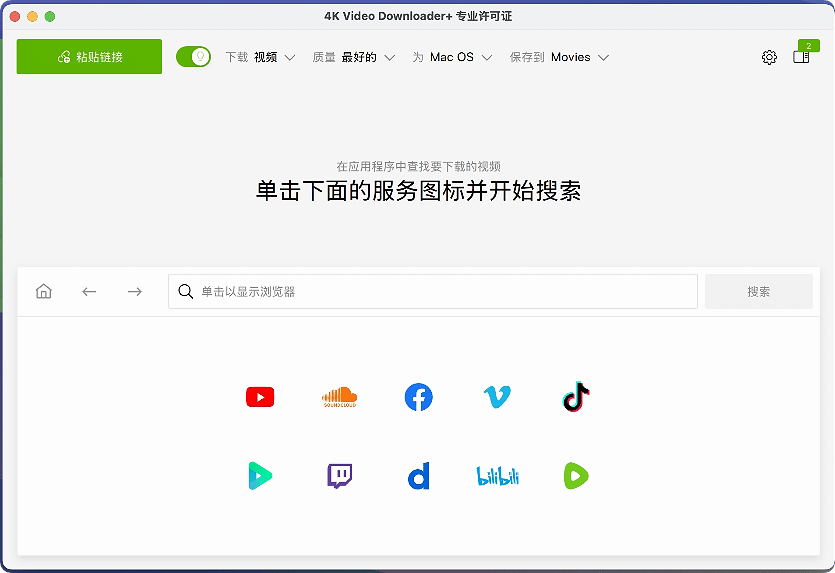This screenshot has width=835, height=573.
Task: Expand the 为 Mac OS platform dropdown
Action: [x=452, y=57]
